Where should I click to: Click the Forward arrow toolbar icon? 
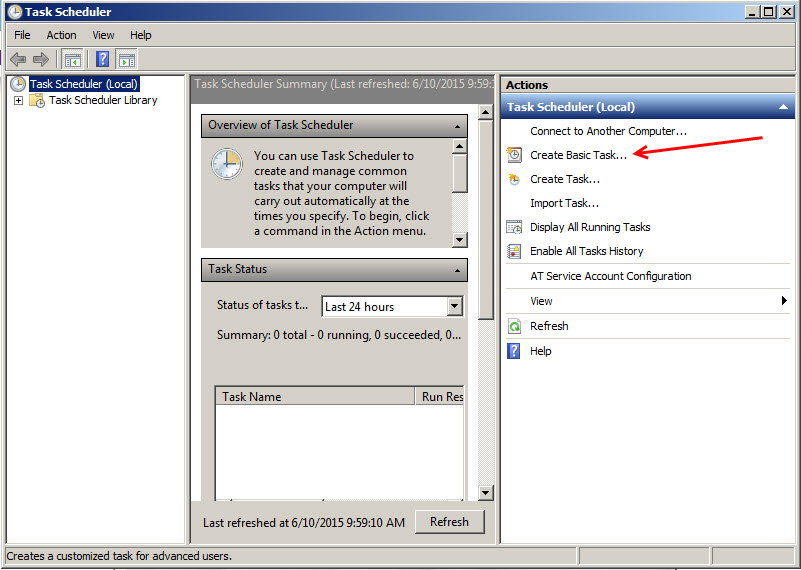click(x=40, y=60)
